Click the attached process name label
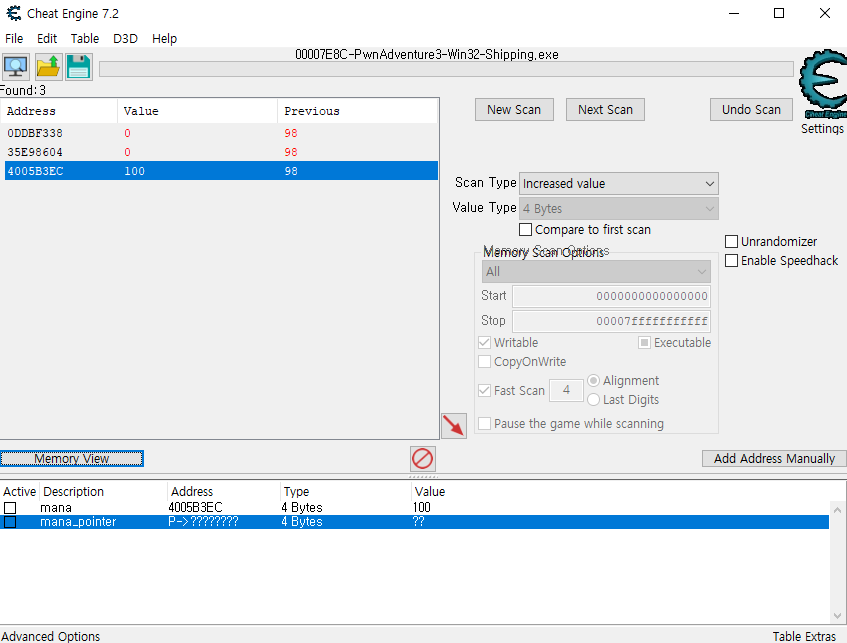 click(427, 55)
